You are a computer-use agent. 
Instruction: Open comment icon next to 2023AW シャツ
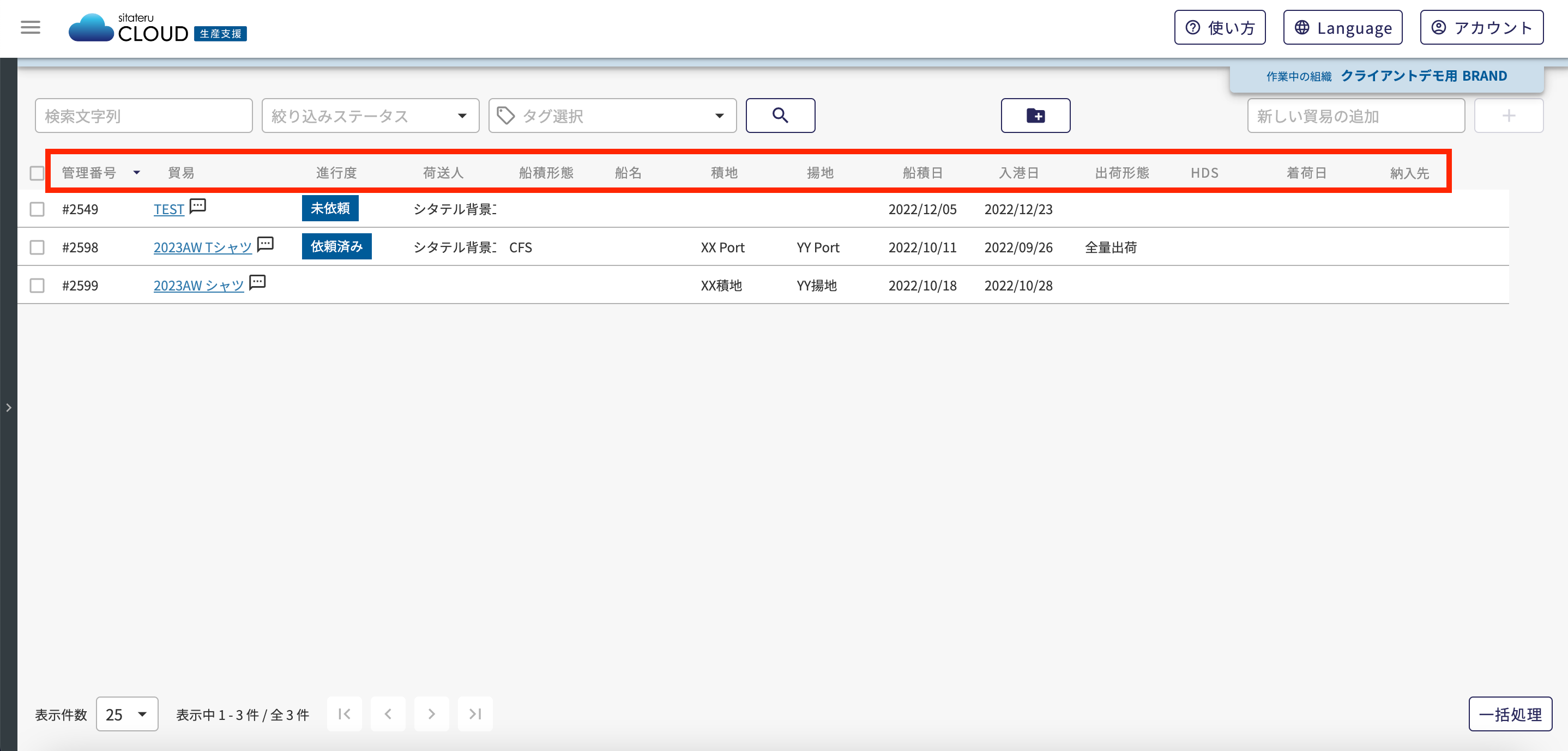[257, 283]
